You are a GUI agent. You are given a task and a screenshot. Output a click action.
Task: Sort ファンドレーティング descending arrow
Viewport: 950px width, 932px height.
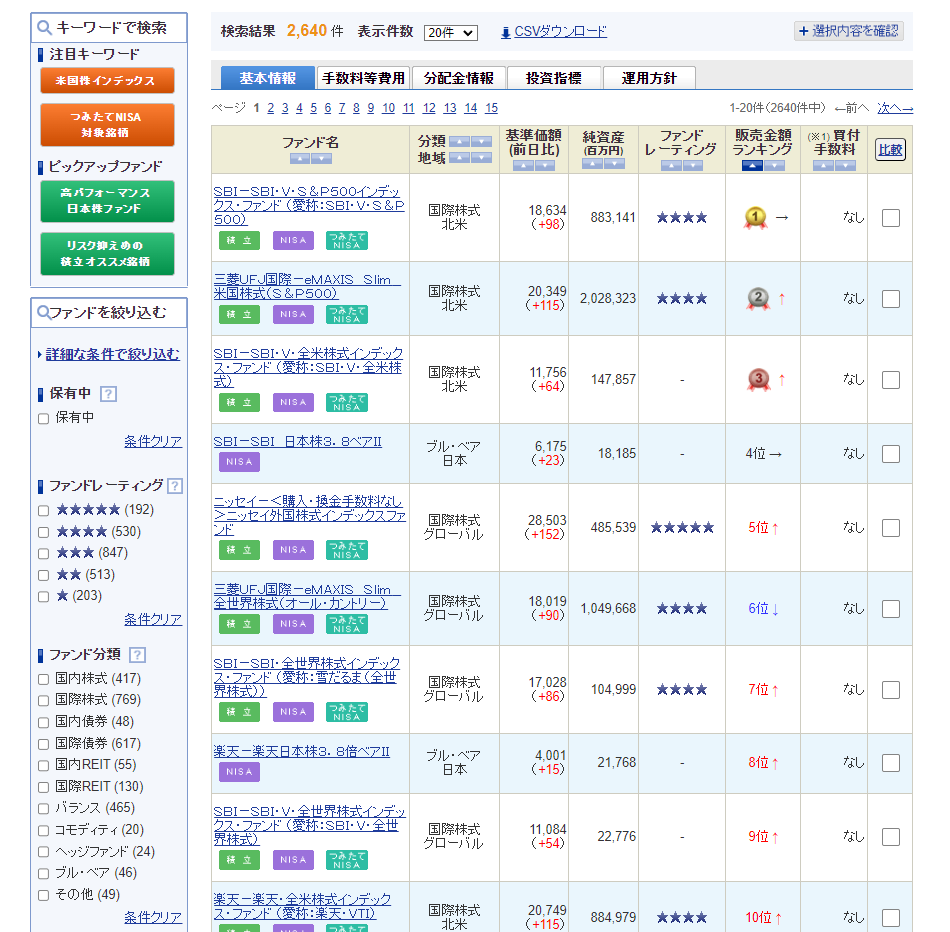693,165
